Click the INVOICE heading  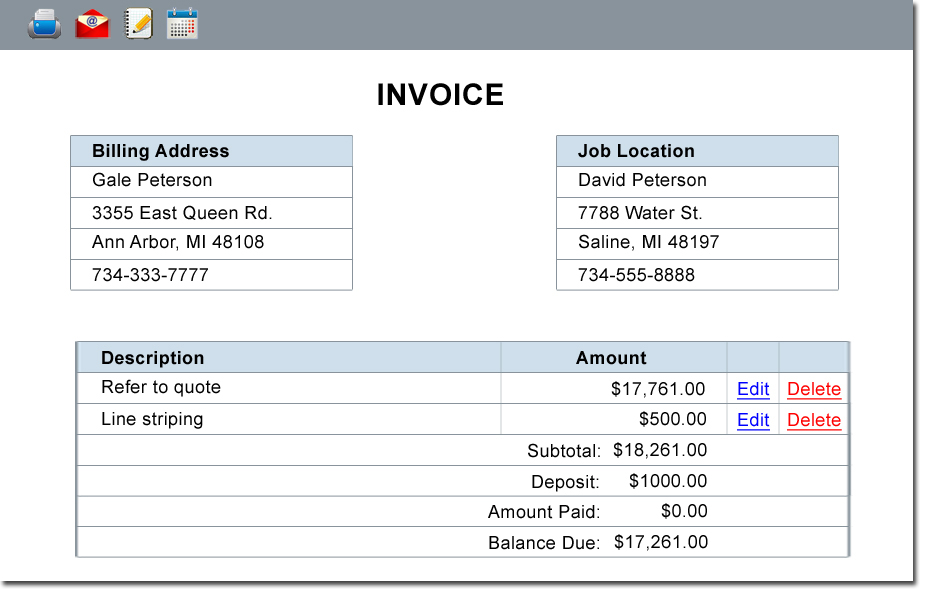440,95
